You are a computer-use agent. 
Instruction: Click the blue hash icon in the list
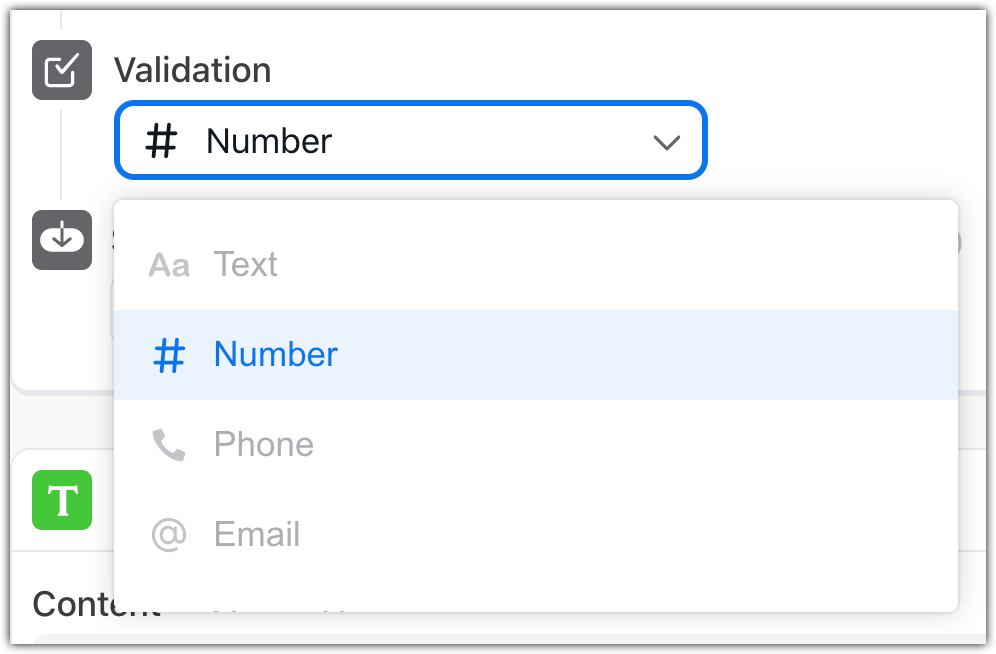[x=169, y=355]
